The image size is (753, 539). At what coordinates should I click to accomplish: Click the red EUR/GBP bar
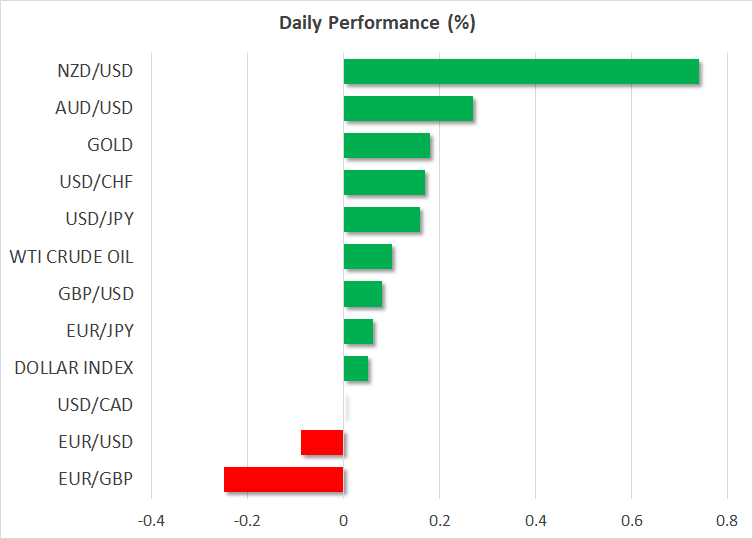[x=283, y=479]
